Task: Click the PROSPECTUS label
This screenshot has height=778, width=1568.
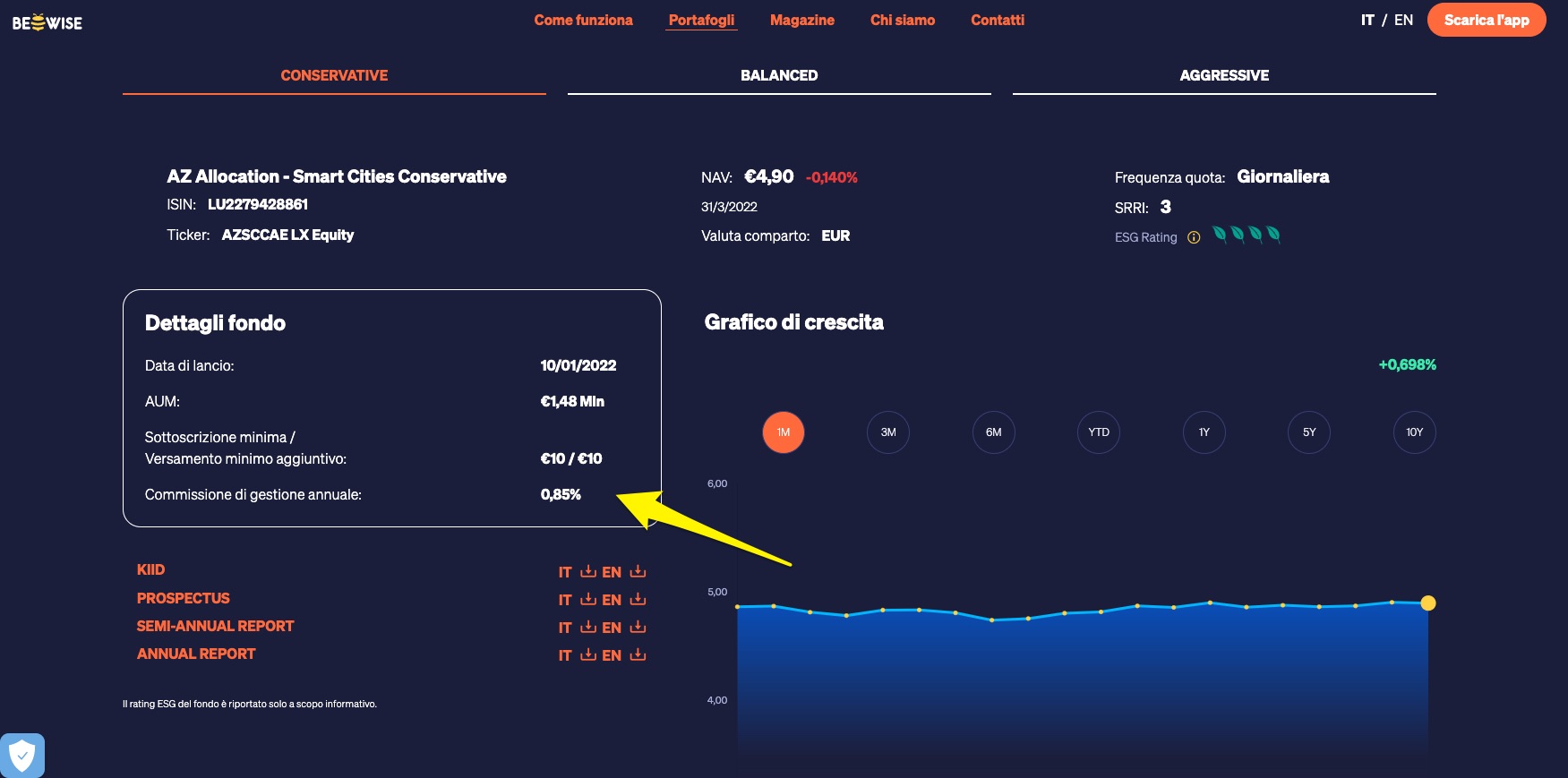Action: click(183, 598)
